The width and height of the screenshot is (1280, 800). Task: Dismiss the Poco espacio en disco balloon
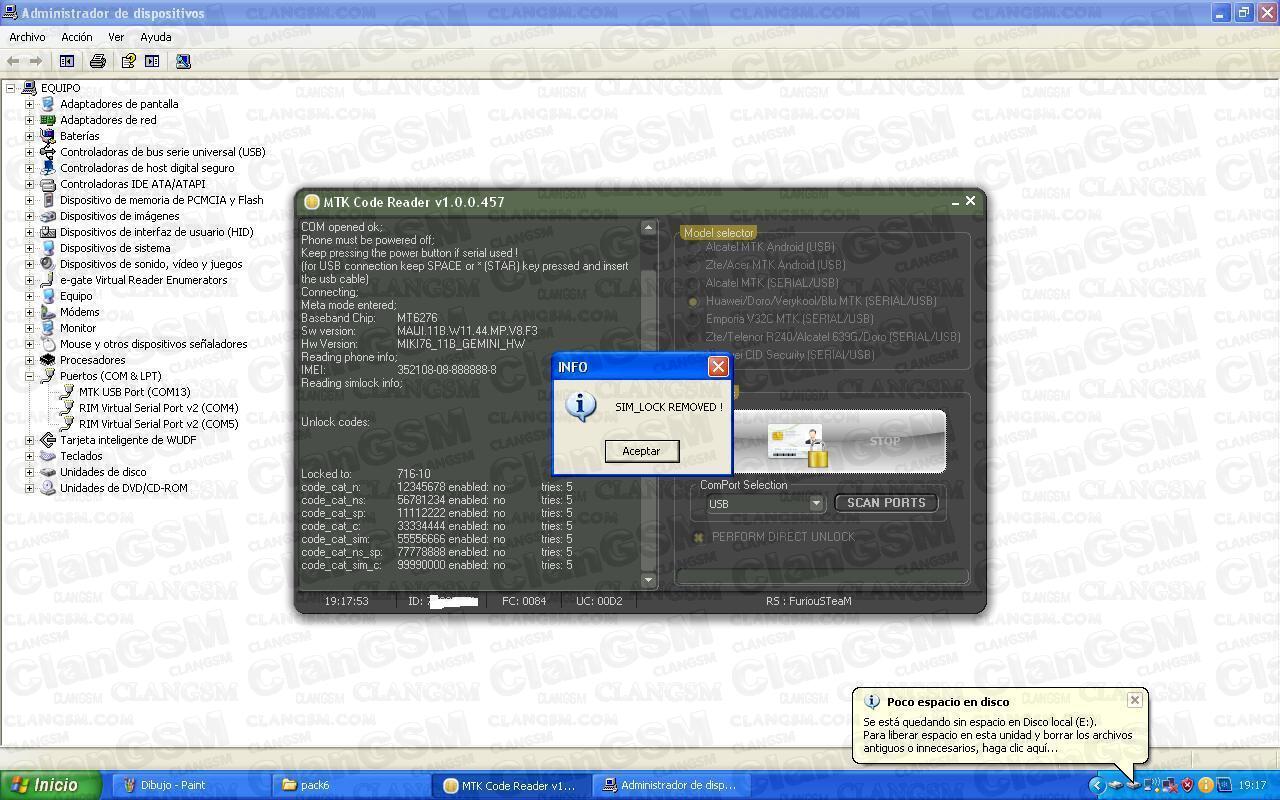(x=1135, y=700)
